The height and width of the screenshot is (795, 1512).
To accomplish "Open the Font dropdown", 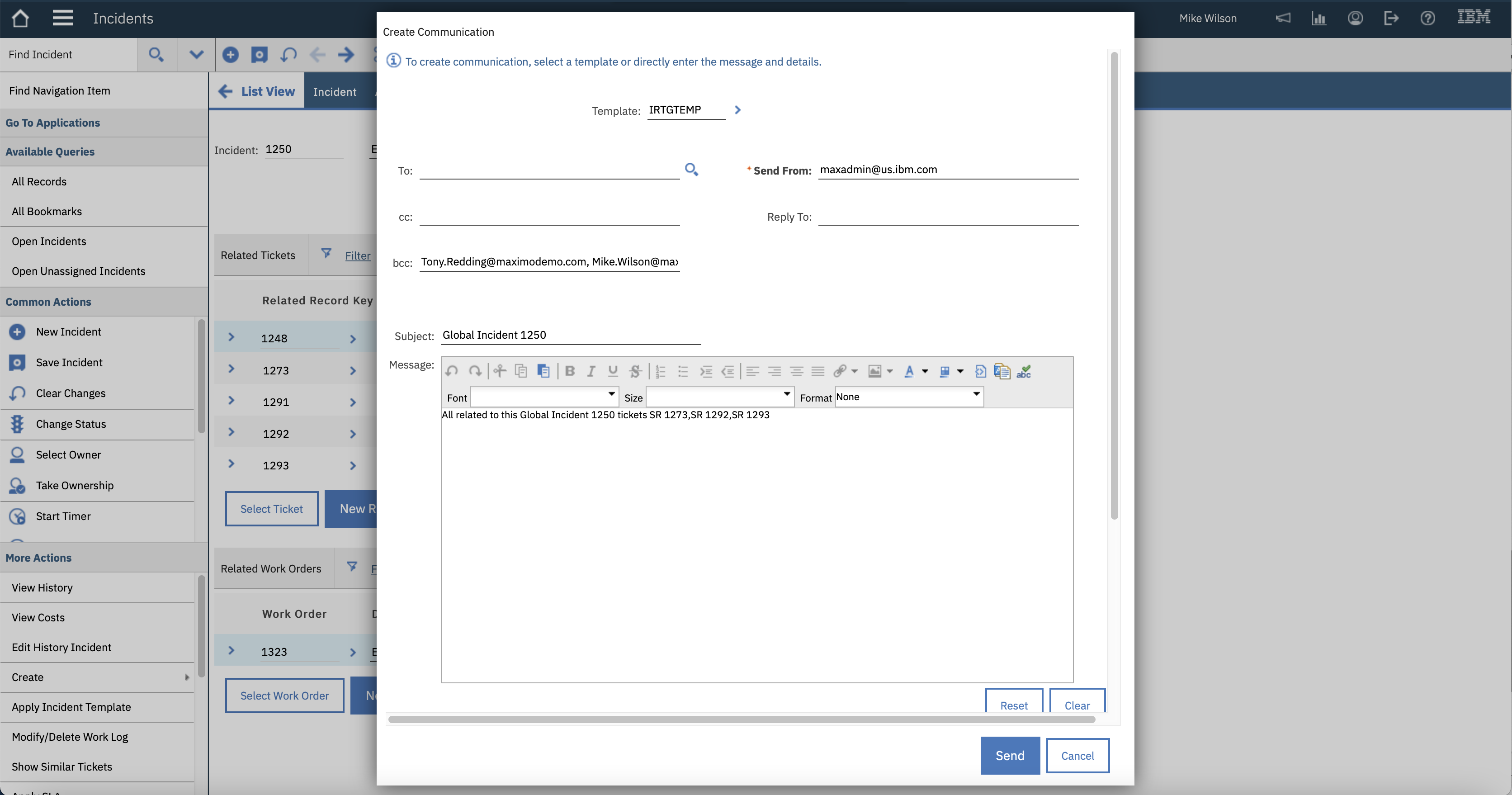I will (x=545, y=397).
